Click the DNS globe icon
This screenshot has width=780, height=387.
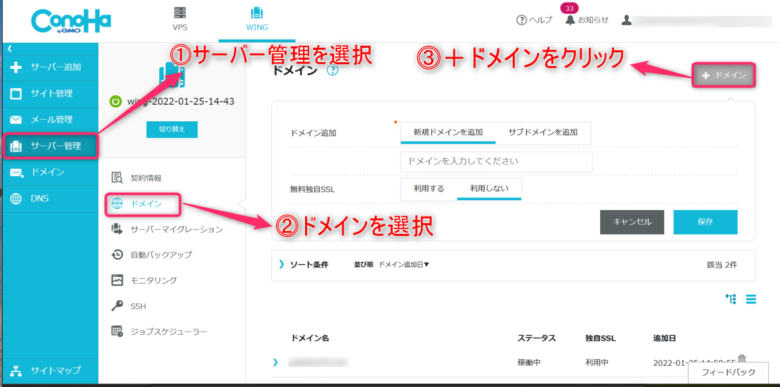pos(16,198)
